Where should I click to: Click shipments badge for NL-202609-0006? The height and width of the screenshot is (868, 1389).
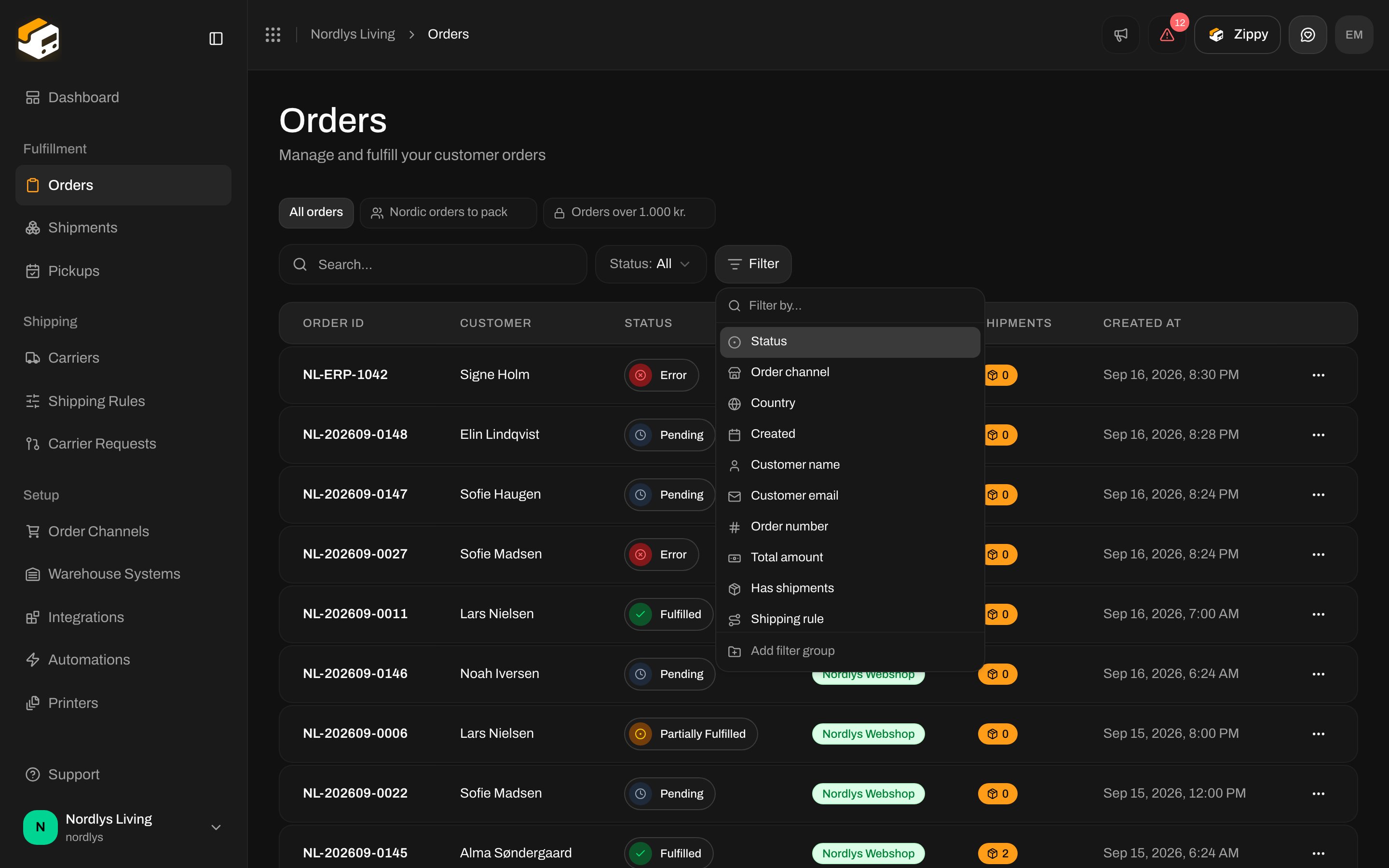997,733
